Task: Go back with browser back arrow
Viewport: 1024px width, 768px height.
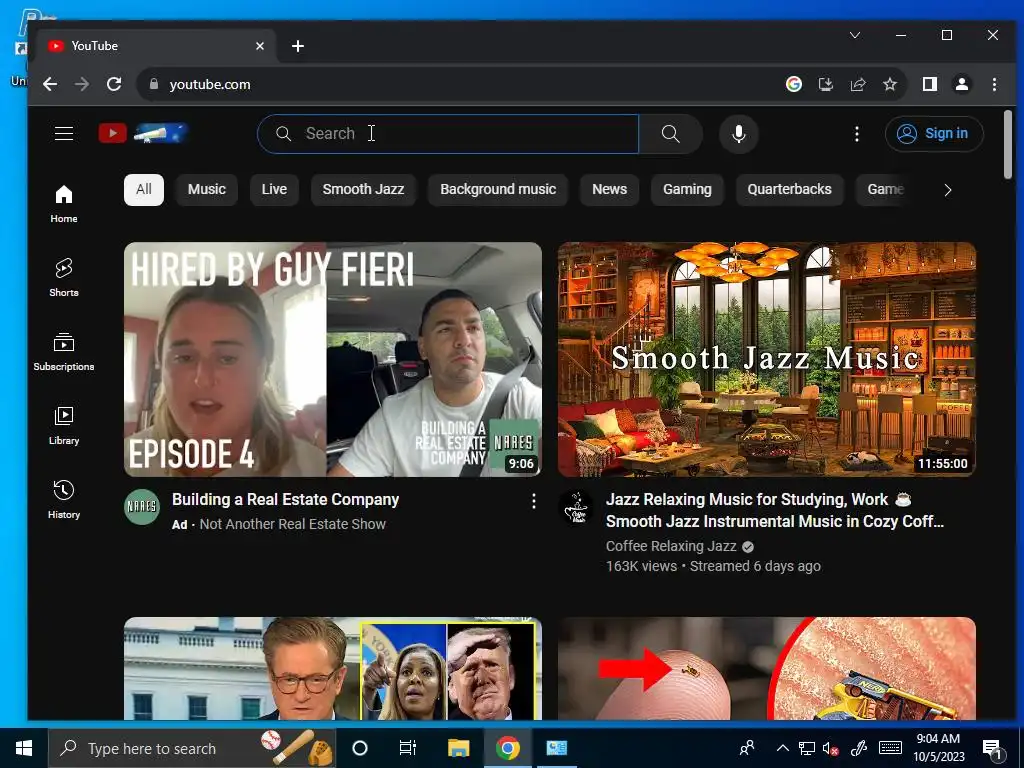Action: coord(50,84)
